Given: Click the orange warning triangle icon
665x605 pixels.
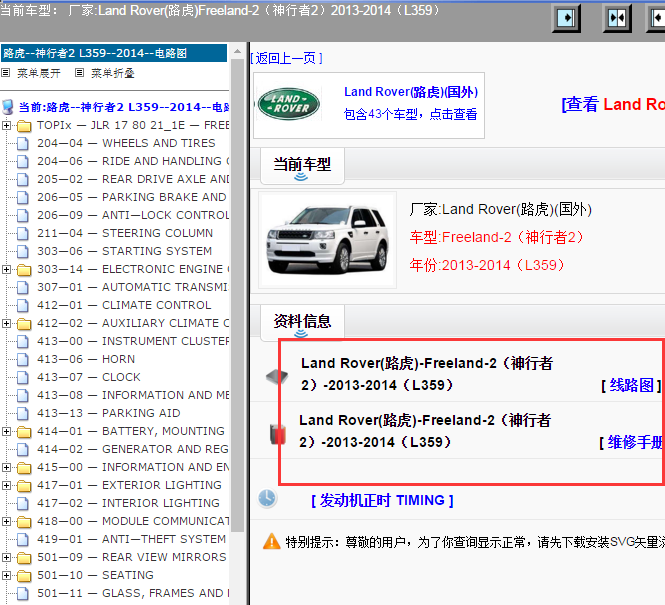Looking at the screenshot, I should click(x=271, y=541).
